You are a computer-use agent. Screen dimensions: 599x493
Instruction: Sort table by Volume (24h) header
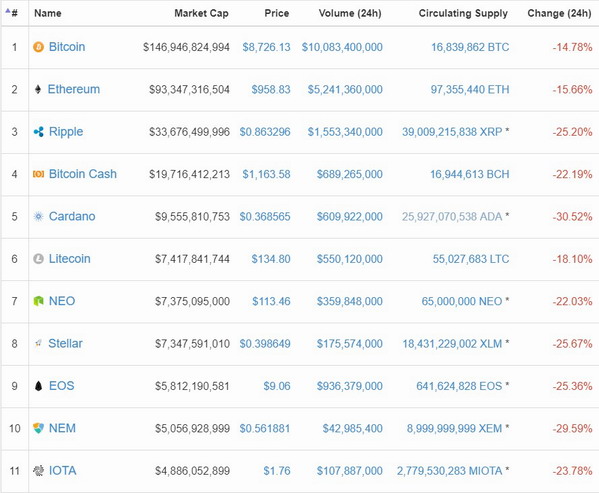coord(350,13)
